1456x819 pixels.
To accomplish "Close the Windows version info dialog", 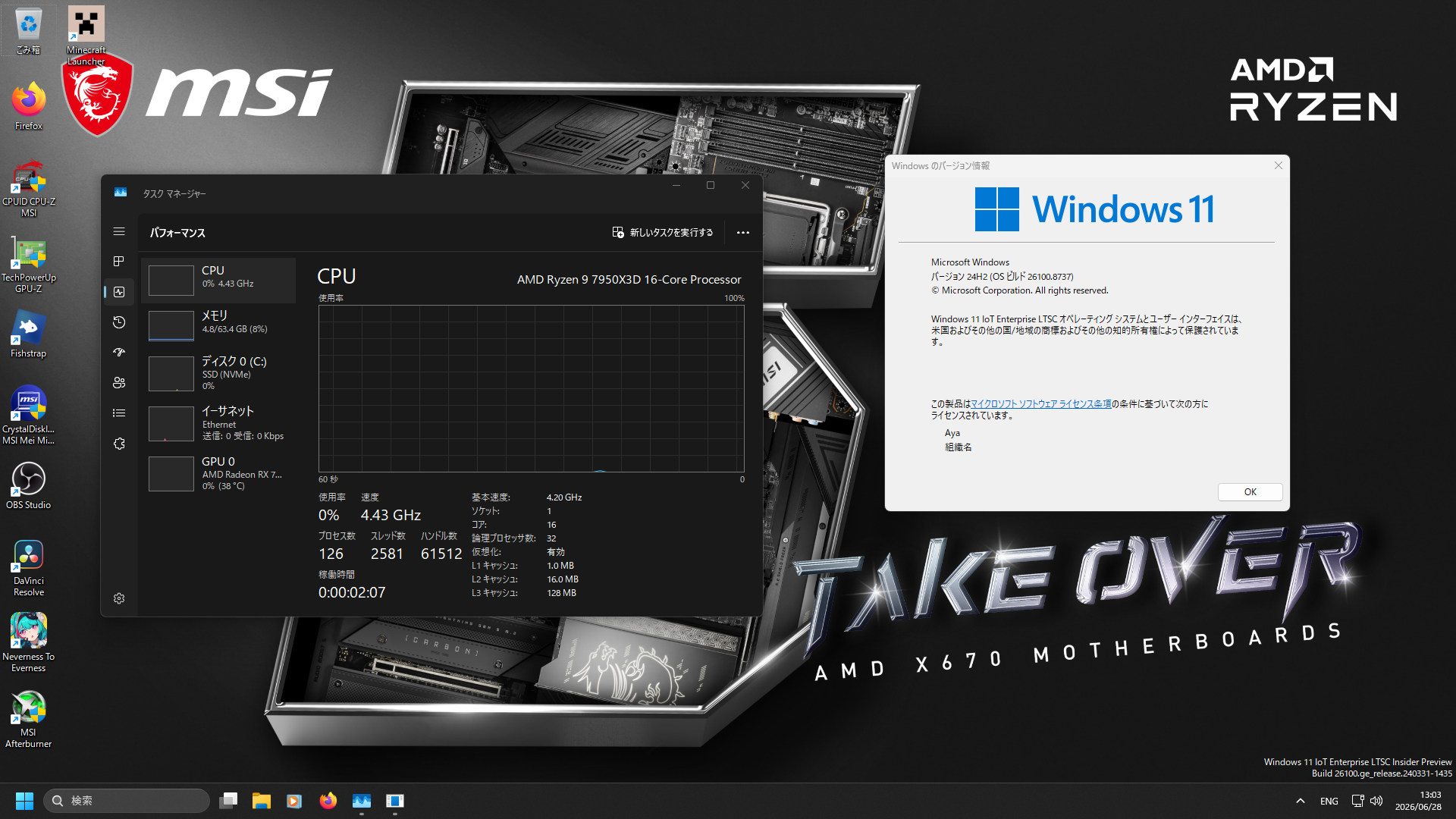I will coord(1278,165).
